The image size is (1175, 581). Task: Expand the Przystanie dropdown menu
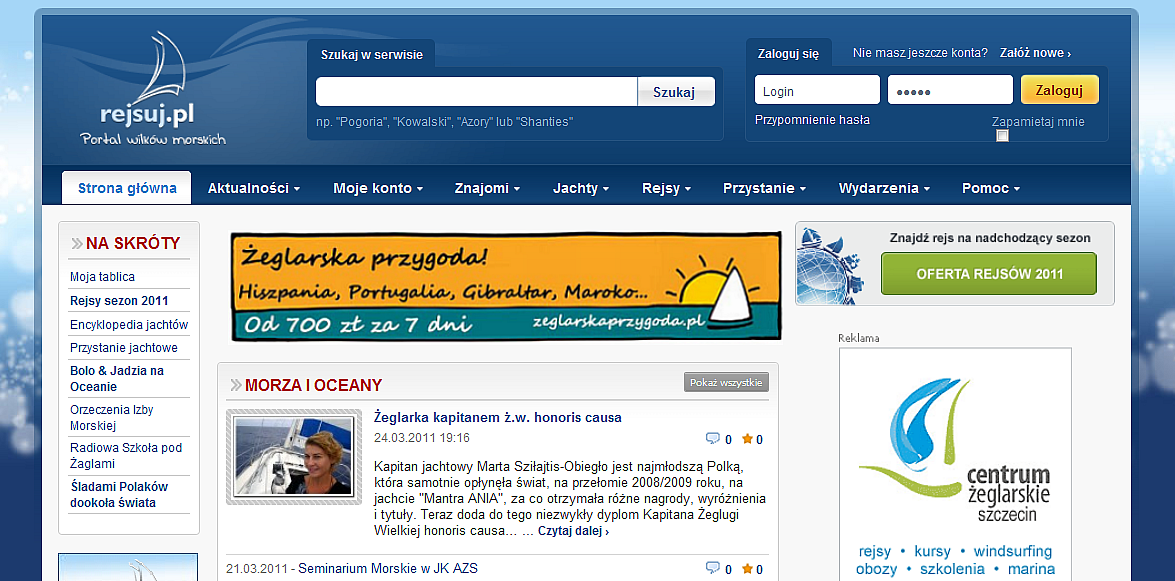[764, 188]
